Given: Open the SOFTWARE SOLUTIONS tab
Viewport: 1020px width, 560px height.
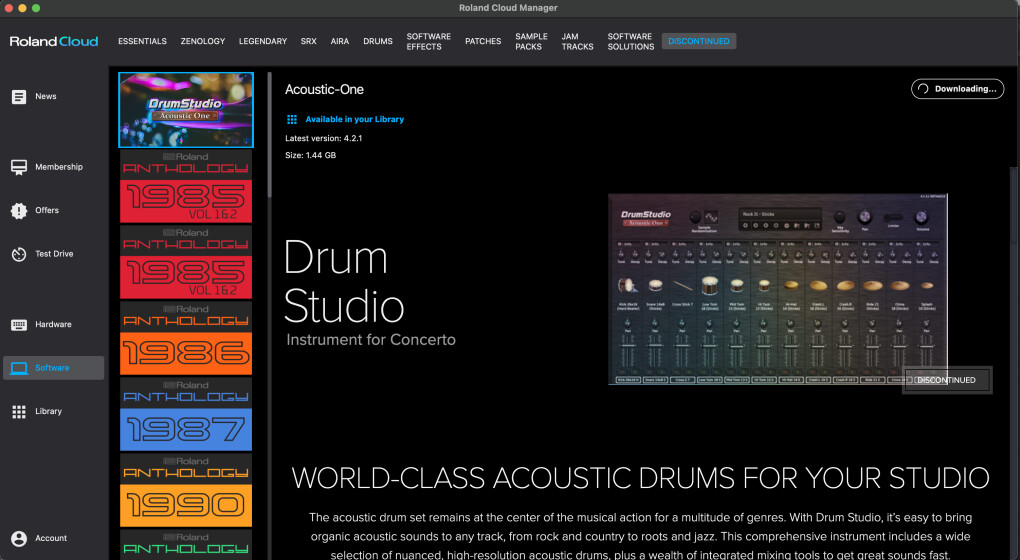Looking at the screenshot, I should pos(631,41).
